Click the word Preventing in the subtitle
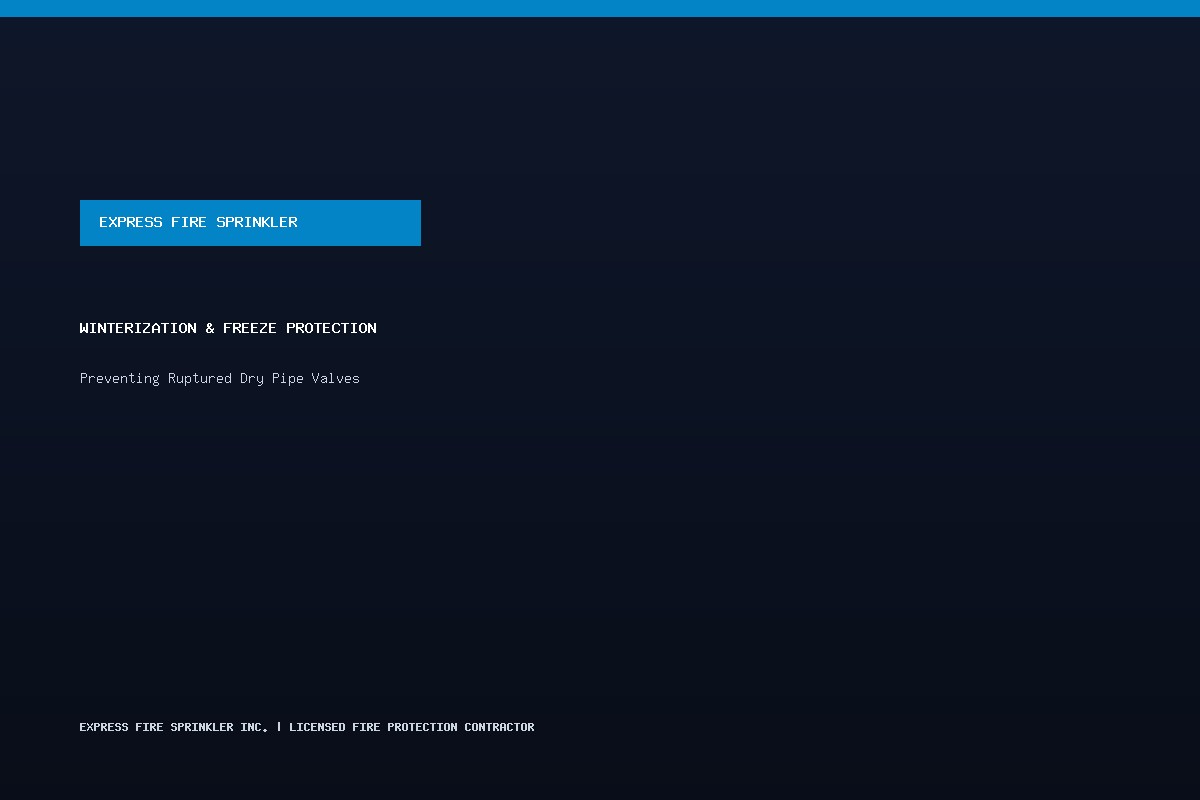This screenshot has height=800, width=1200. point(120,378)
